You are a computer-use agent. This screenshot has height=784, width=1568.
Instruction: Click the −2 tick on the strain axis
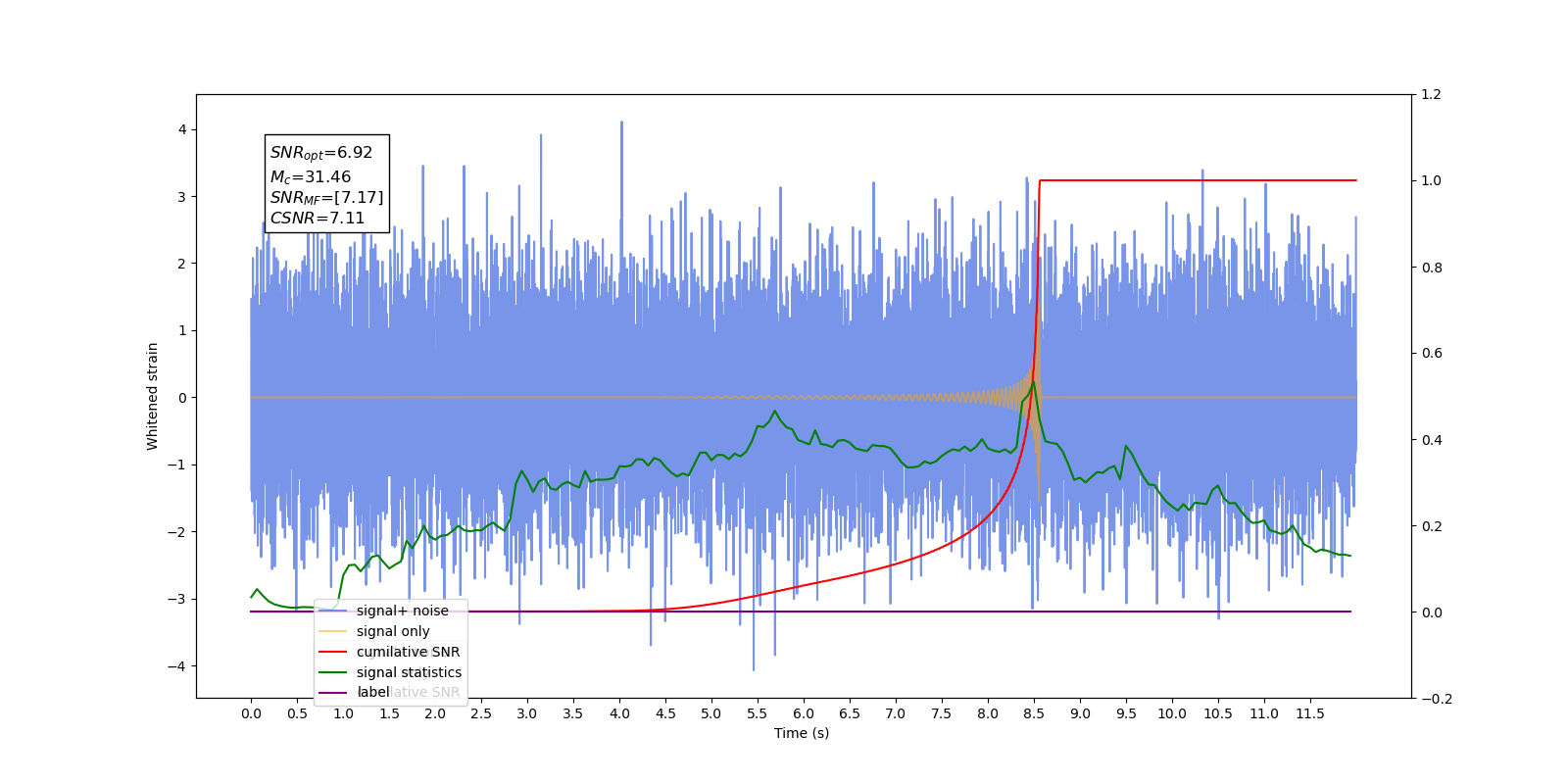[175, 532]
